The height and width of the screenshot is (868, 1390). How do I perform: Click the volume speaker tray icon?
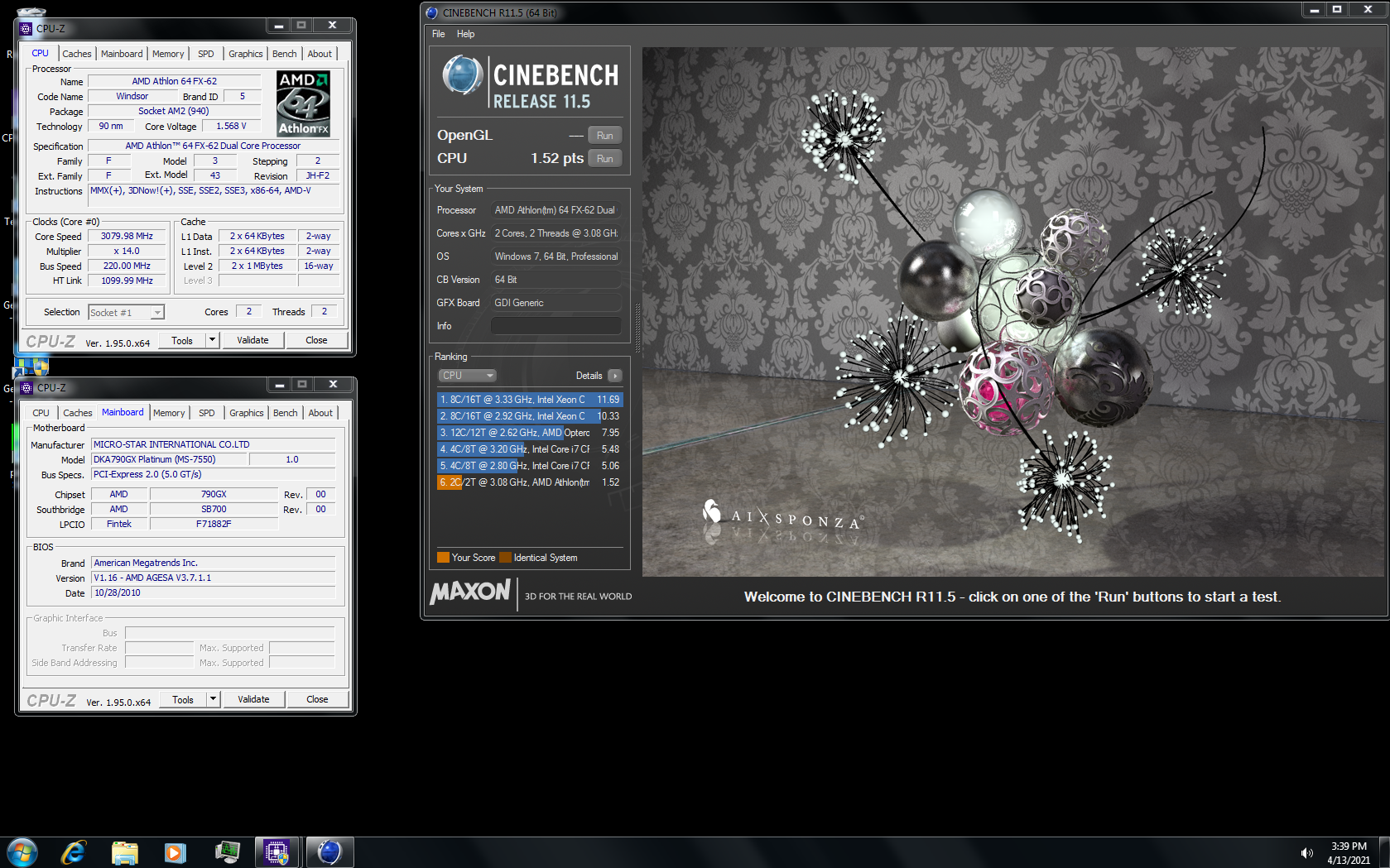(x=1307, y=853)
